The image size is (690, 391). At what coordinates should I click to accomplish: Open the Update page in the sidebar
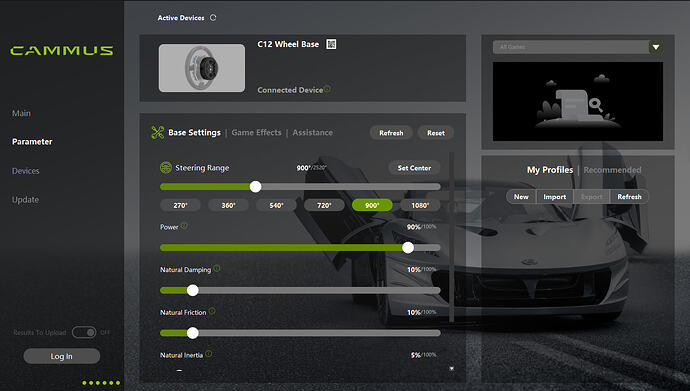tap(26, 199)
